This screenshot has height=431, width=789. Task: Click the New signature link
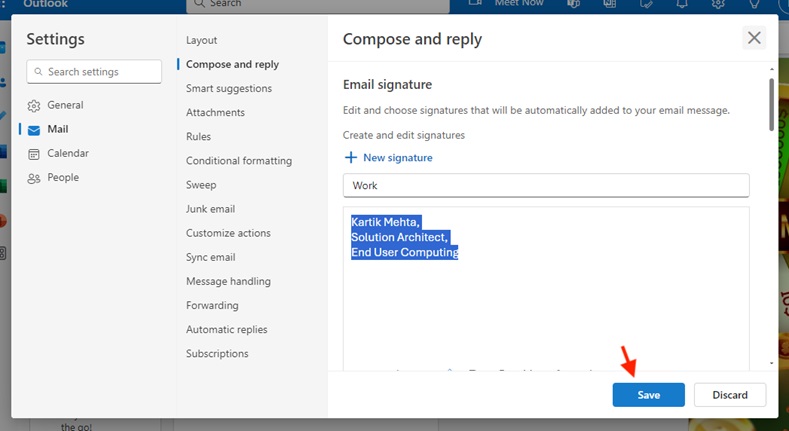click(x=398, y=158)
